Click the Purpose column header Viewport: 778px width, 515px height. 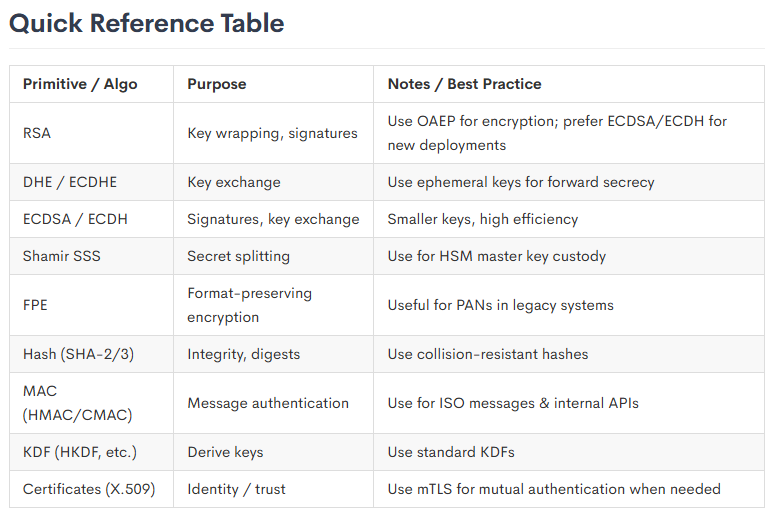[217, 84]
